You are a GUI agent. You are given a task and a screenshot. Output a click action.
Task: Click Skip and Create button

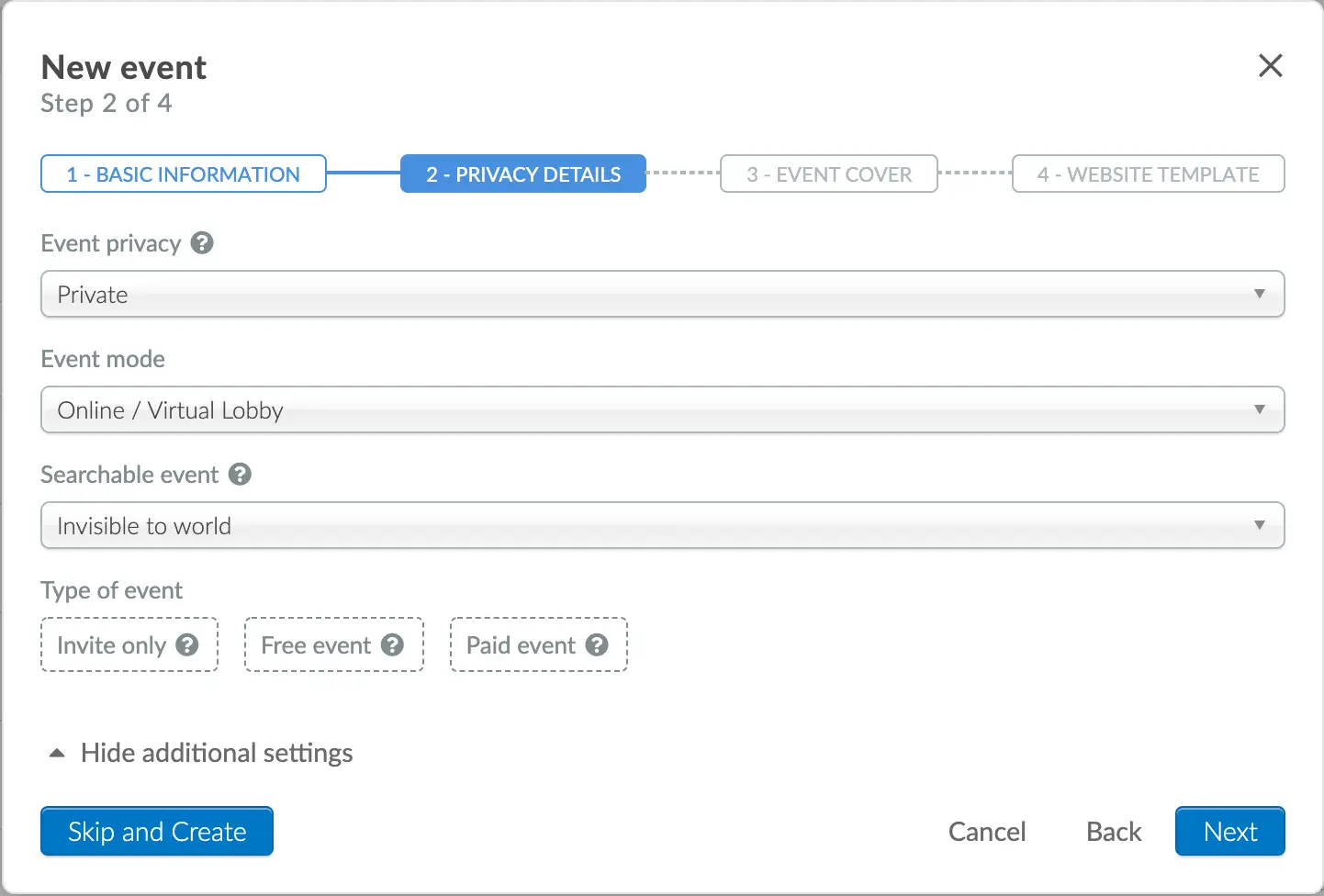(157, 831)
